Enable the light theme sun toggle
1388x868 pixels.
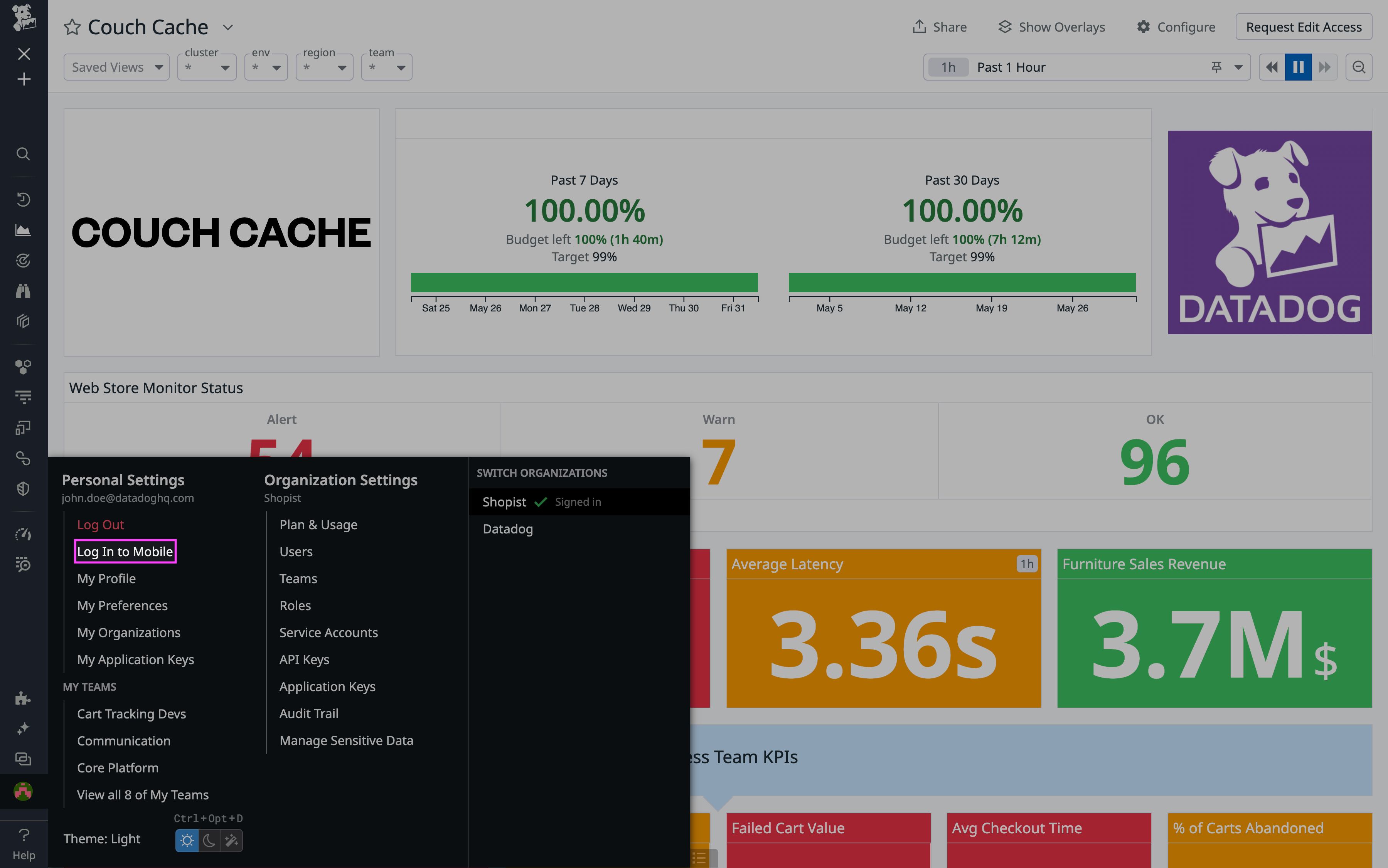coord(187,841)
